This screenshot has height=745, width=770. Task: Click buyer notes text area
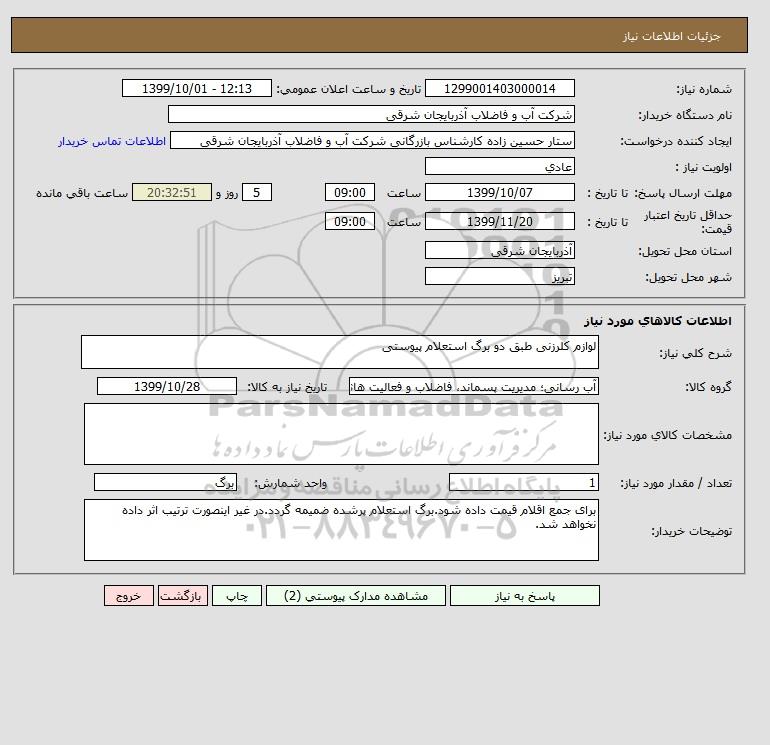point(341,530)
